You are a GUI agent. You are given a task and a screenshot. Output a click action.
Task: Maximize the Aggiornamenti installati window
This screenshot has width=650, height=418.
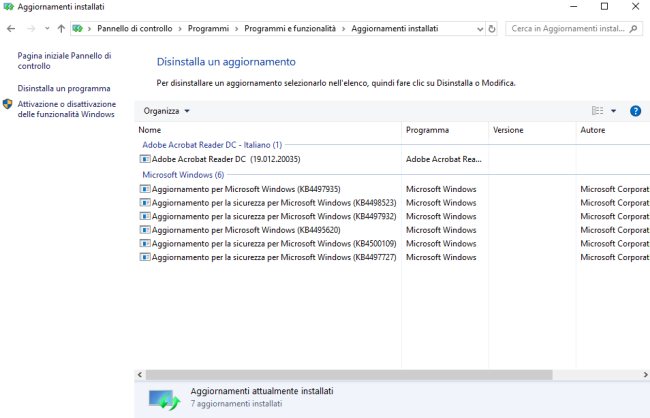[604, 7]
